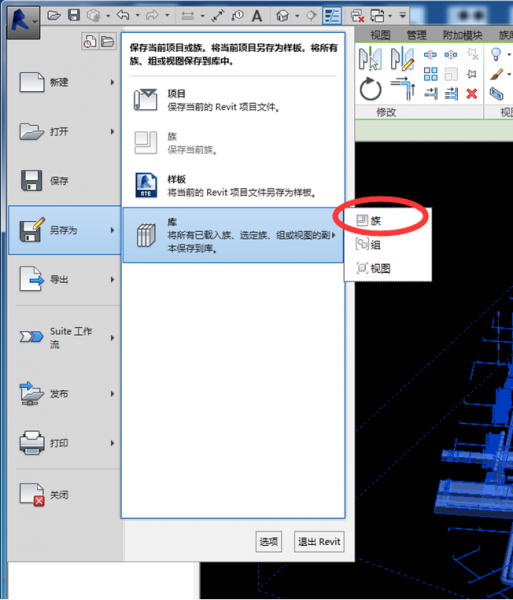
Task: Click the 退出 Revit button
Action: pyautogui.click(x=319, y=541)
